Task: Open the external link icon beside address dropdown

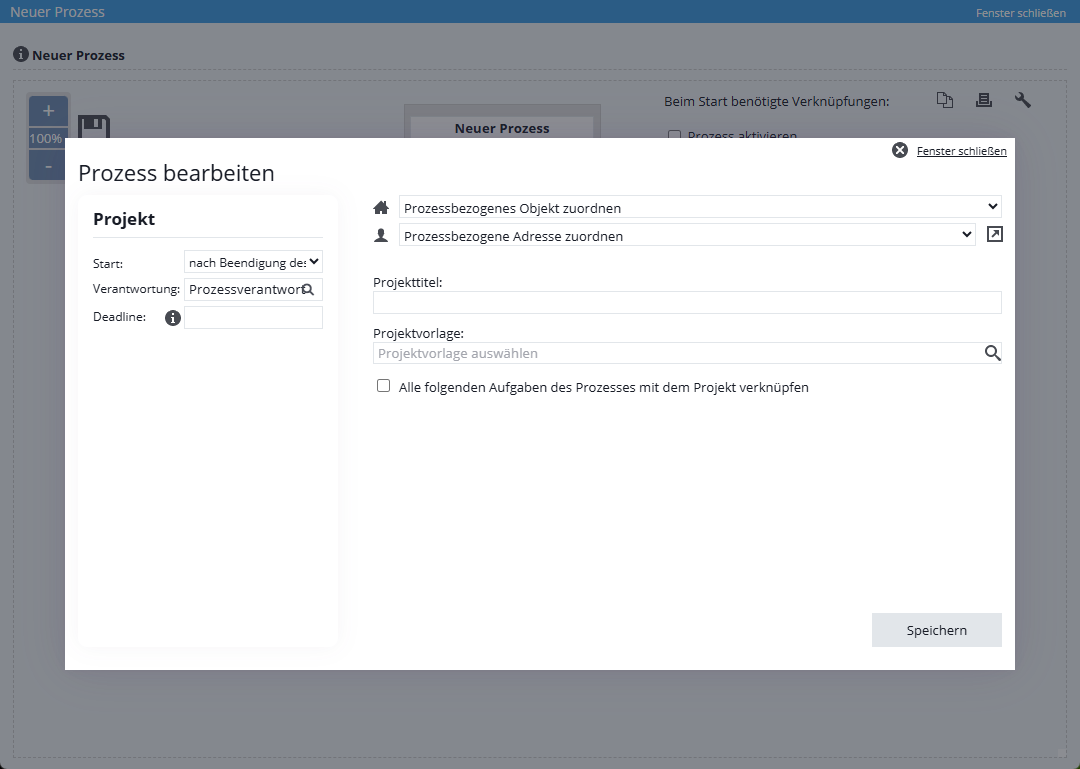Action: 993,234
